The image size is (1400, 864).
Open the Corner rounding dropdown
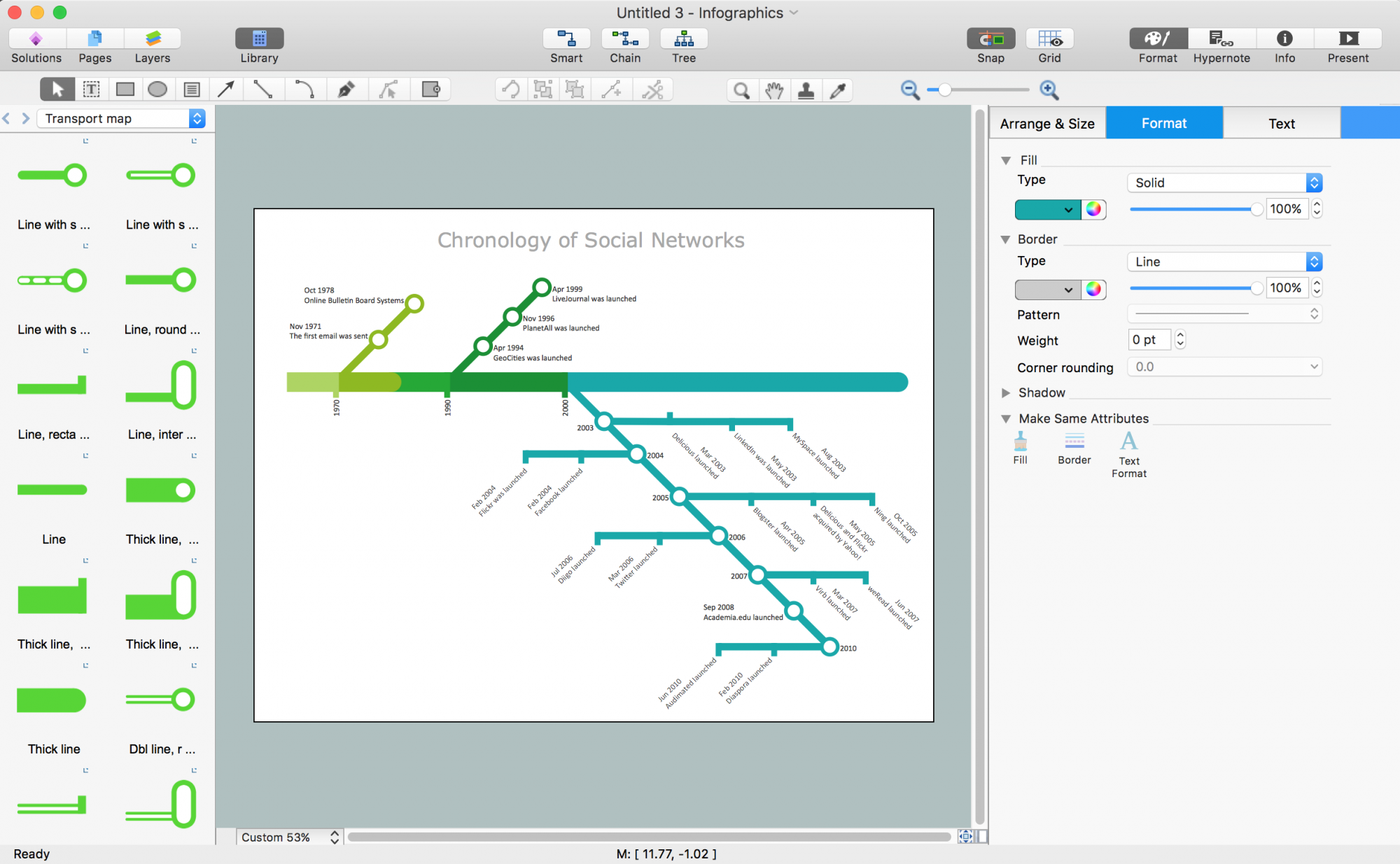coord(1224,367)
